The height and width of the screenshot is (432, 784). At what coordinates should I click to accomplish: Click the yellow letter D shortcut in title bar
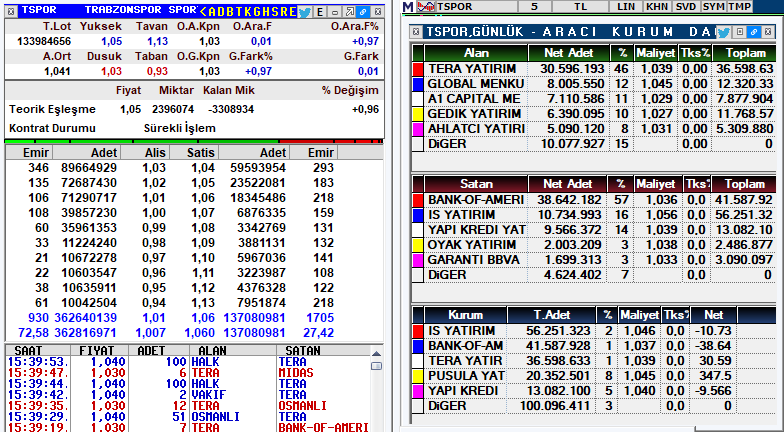tap(222, 12)
